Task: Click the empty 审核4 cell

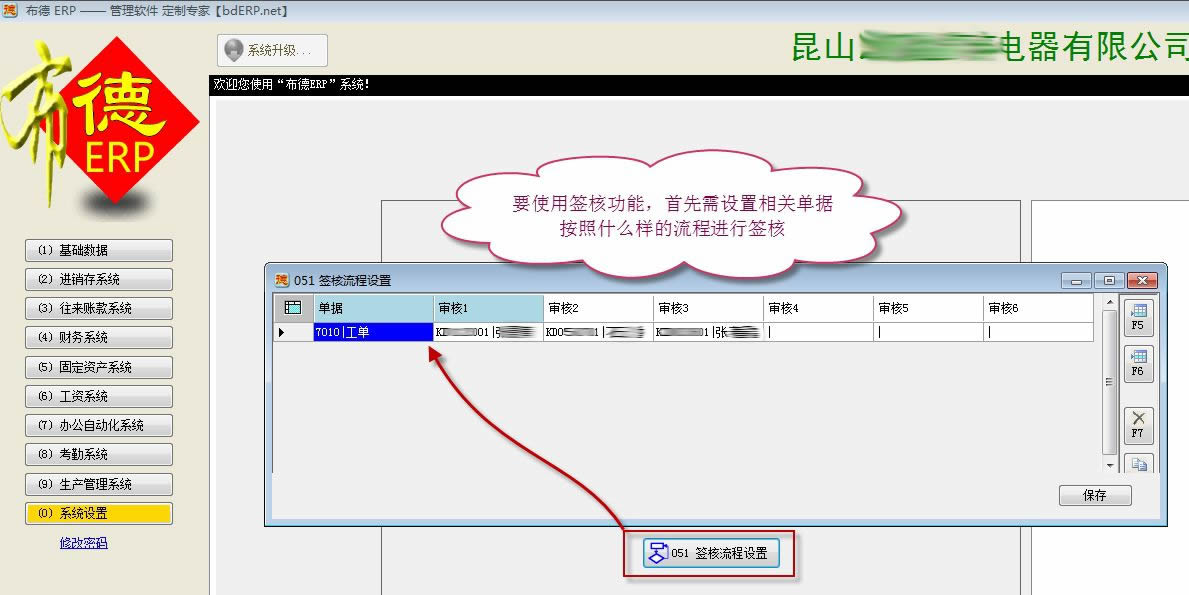Action: tap(817, 332)
